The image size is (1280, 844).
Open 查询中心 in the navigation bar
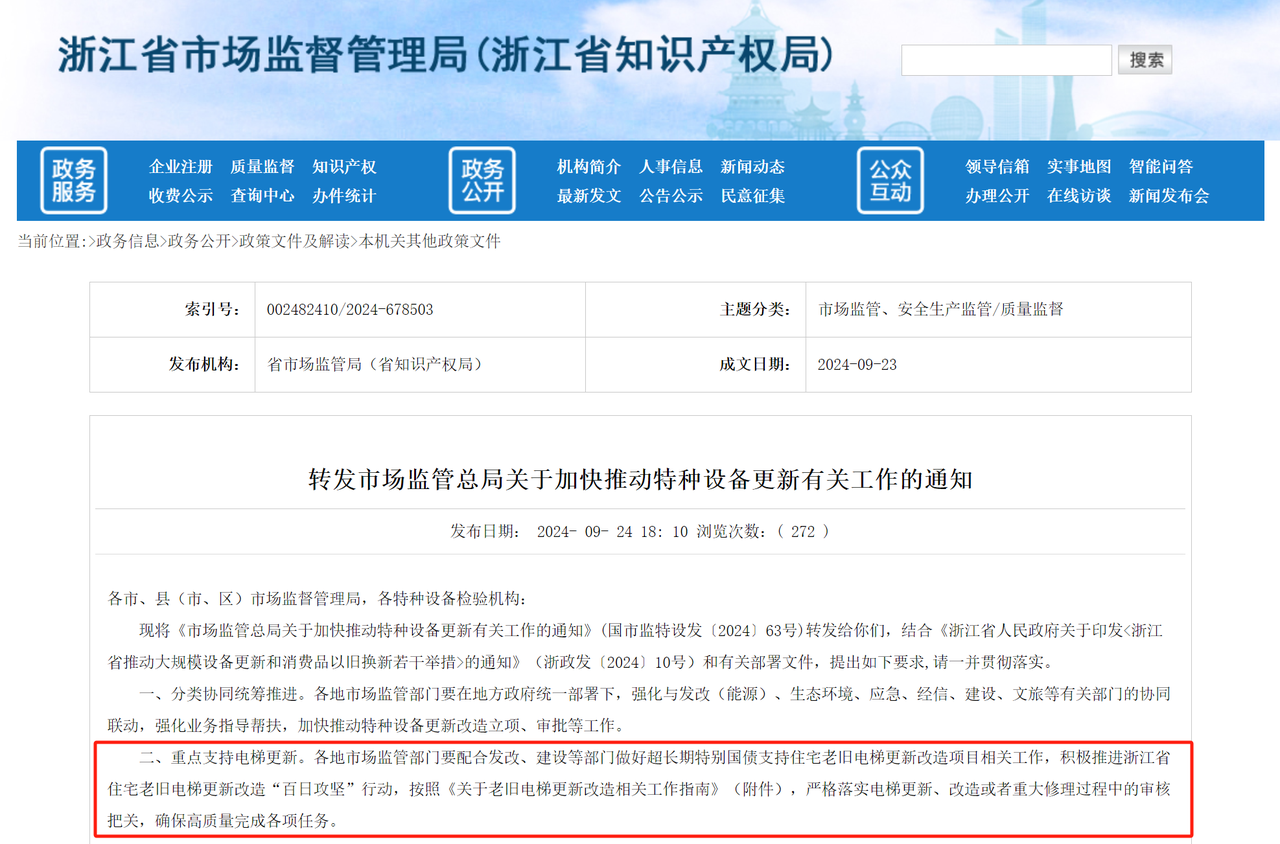(263, 196)
